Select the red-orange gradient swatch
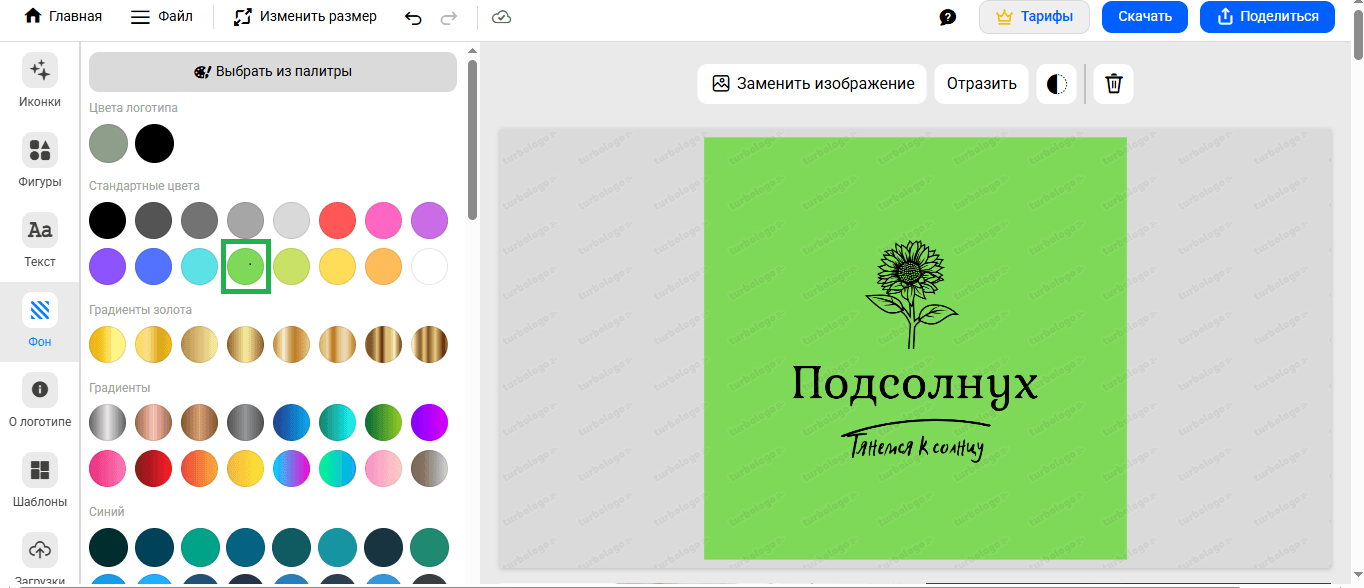The image size is (1364, 588). 200,468
